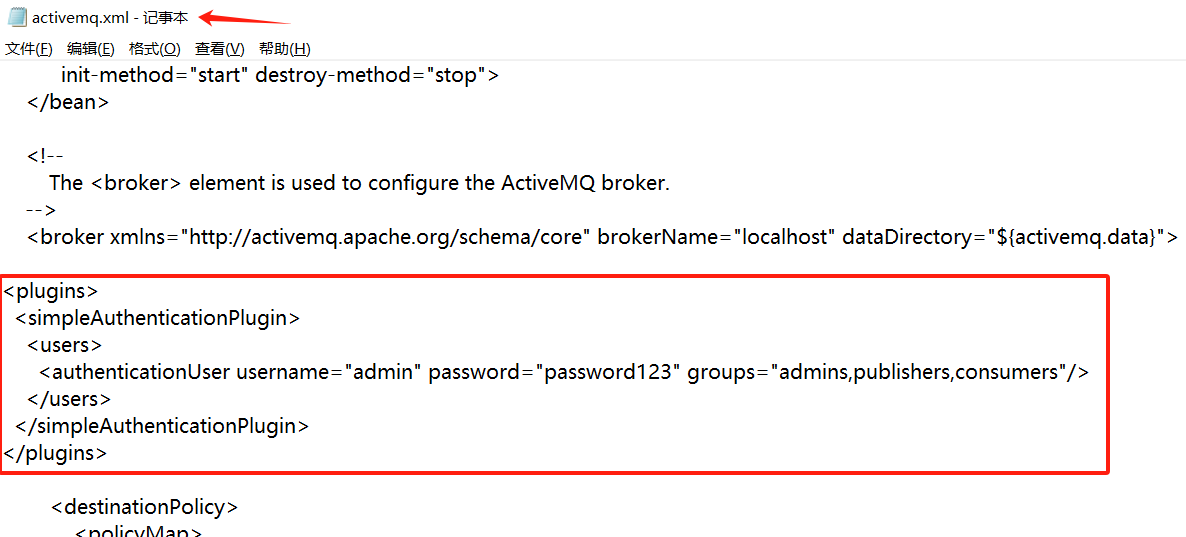
Task: Click the closing </plugins> tag line
Action: coord(54,453)
